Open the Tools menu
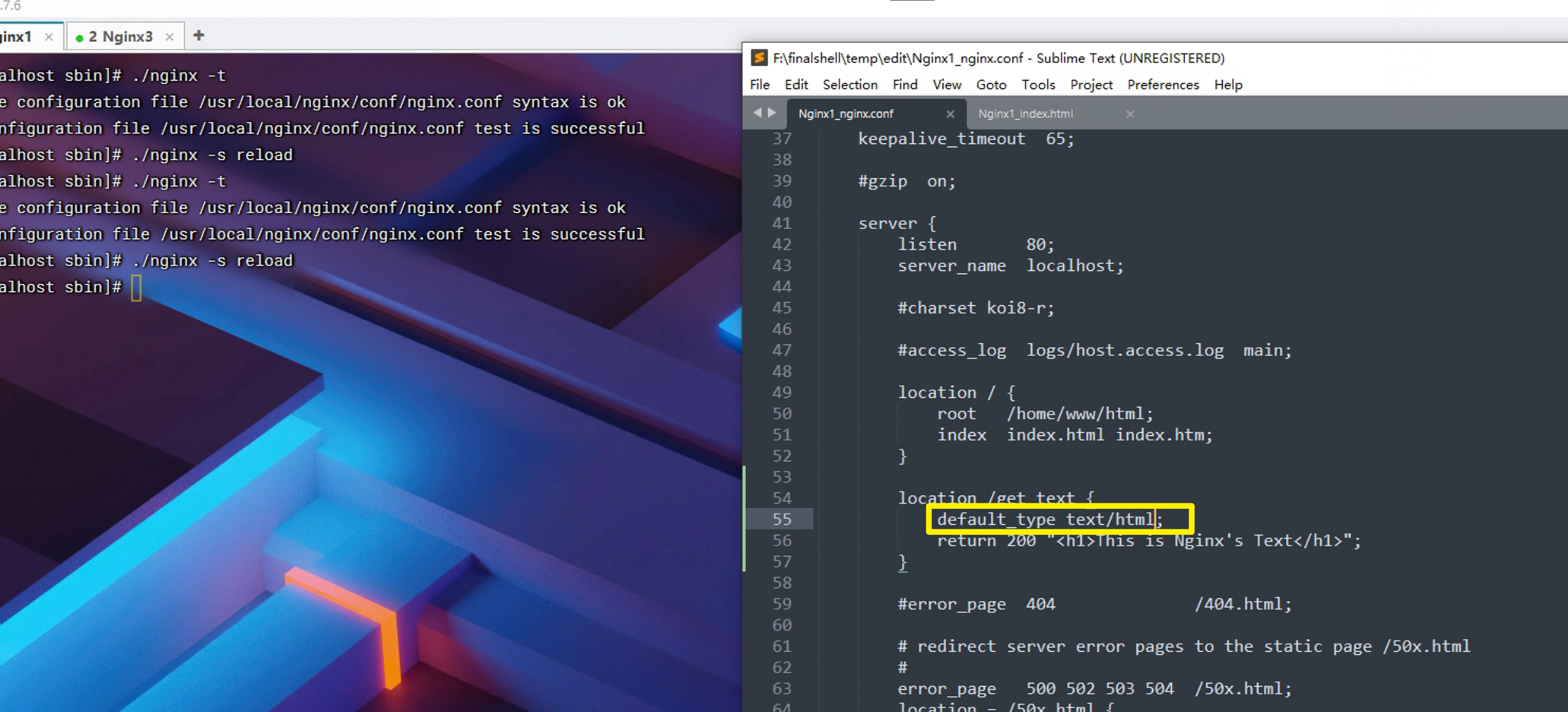The image size is (1568, 712). click(1037, 84)
